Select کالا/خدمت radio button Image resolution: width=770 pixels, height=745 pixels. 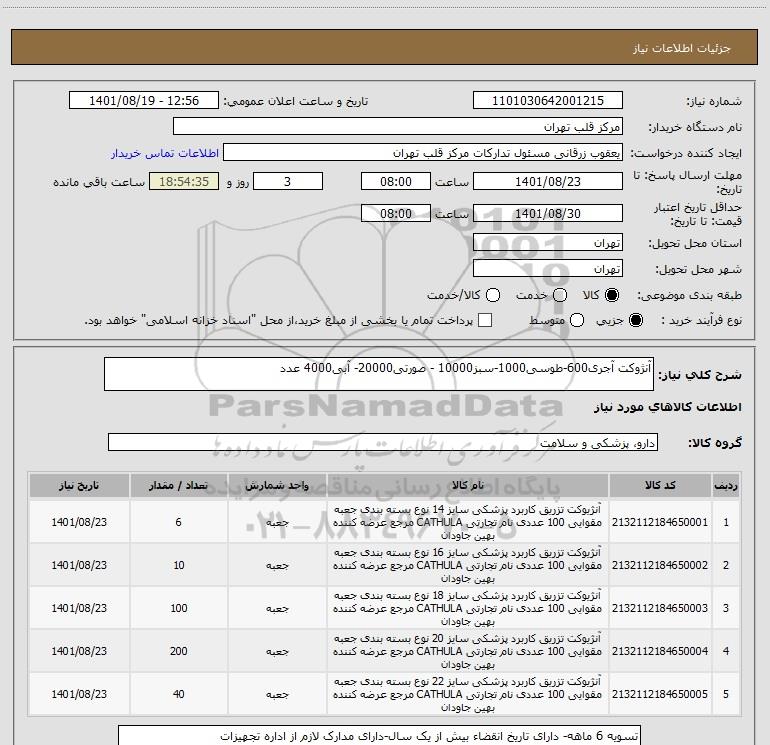(493, 295)
